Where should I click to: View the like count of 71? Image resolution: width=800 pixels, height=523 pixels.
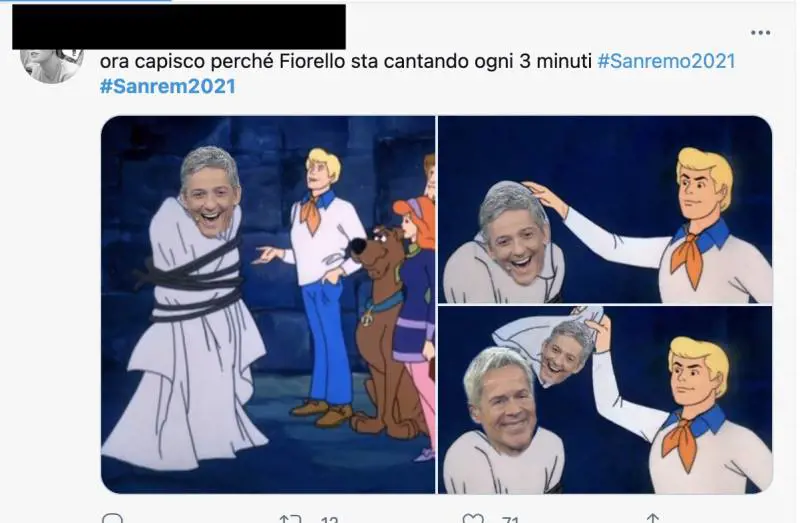(510, 519)
